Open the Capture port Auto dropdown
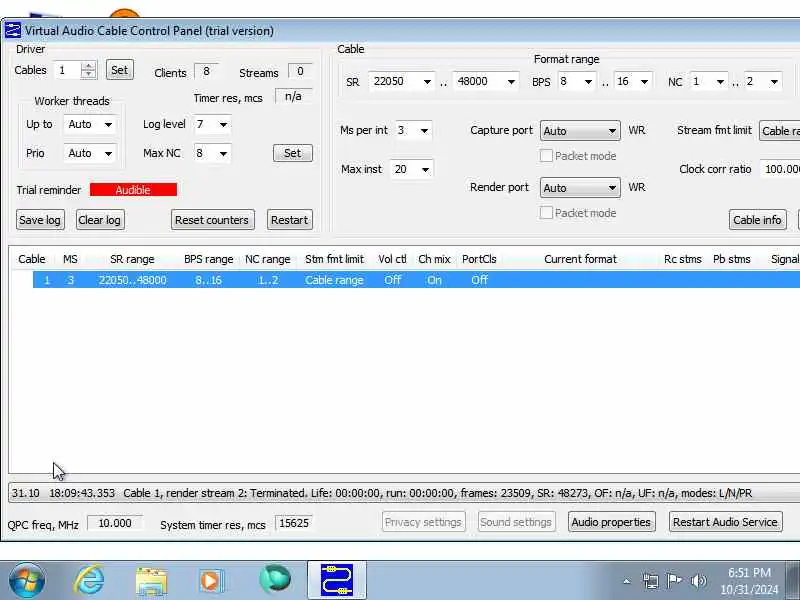This screenshot has height=600, width=800. point(580,131)
